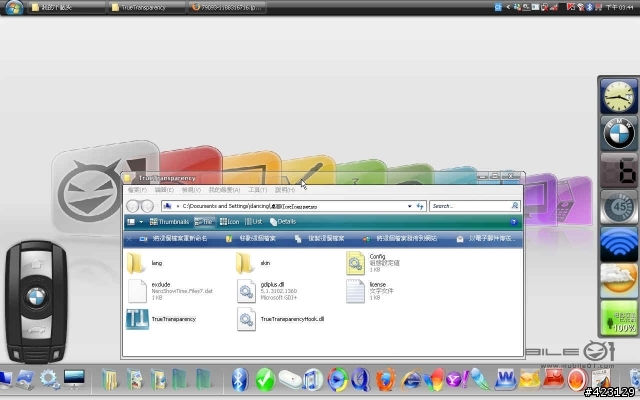
Task: Open the 編輯(E) menu
Action: tap(164, 190)
